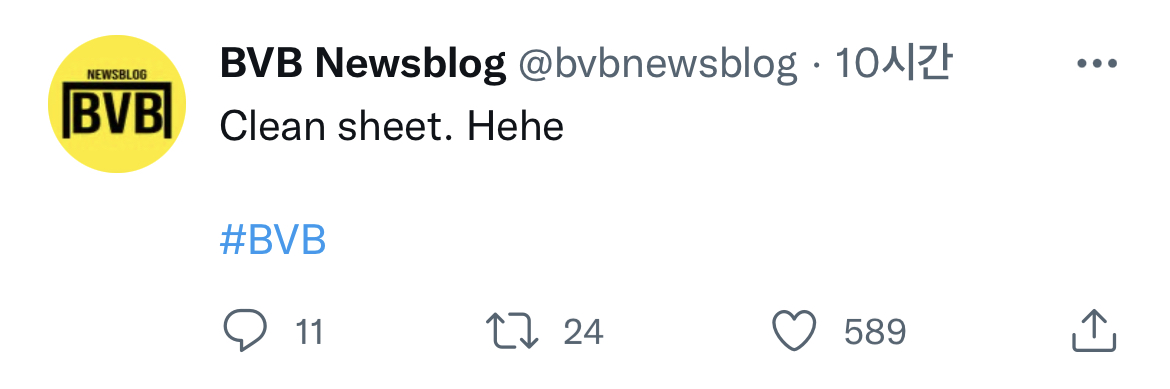This screenshot has height=389, width=1170.
Task: Click the like count 589
Action: coord(875,332)
